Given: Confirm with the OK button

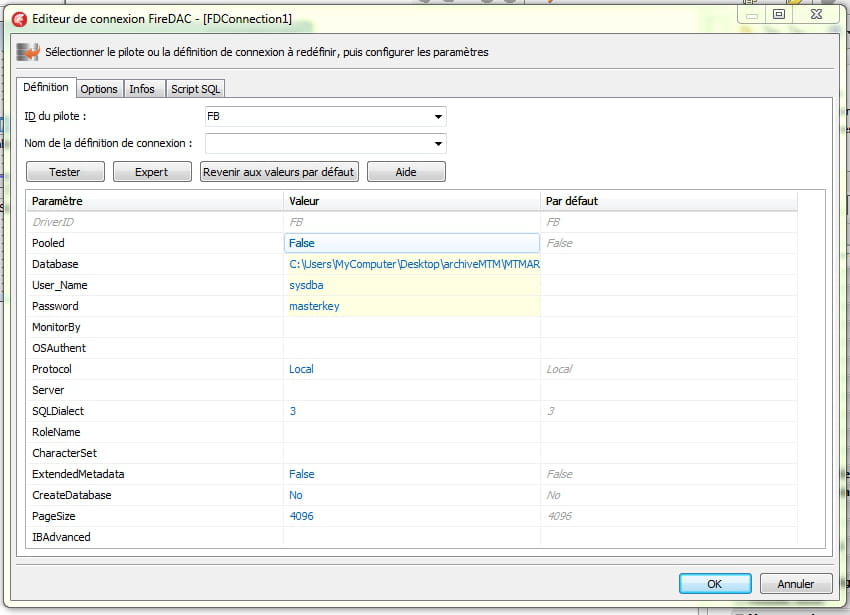Looking at the screenshot, I should tap(715, 584).
